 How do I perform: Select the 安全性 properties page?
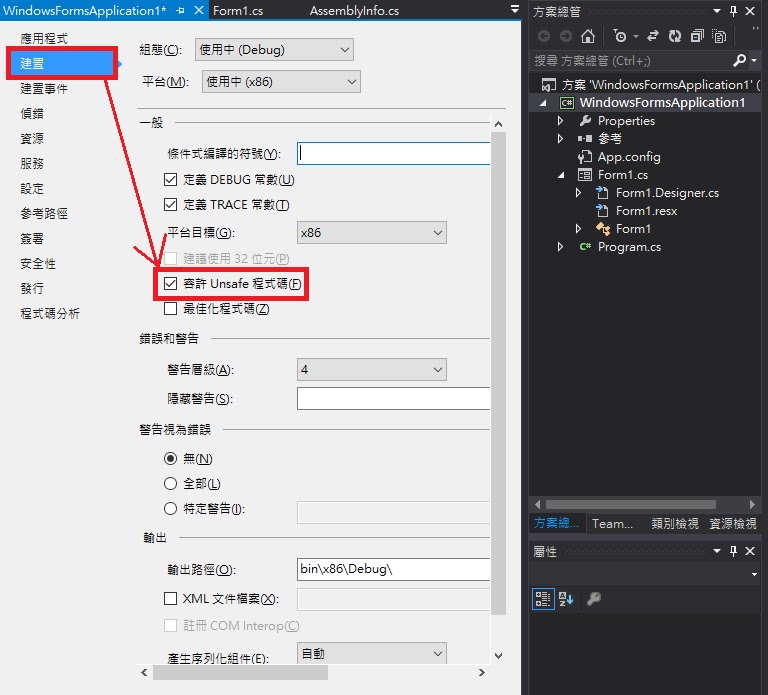coord(38,264)
